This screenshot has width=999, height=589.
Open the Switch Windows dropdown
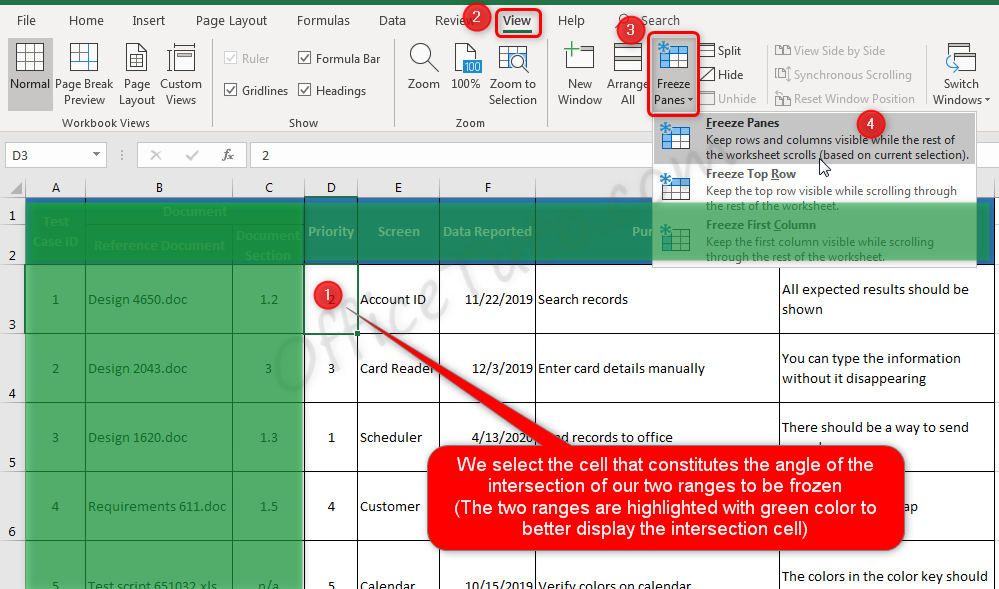tap(960, 70)
